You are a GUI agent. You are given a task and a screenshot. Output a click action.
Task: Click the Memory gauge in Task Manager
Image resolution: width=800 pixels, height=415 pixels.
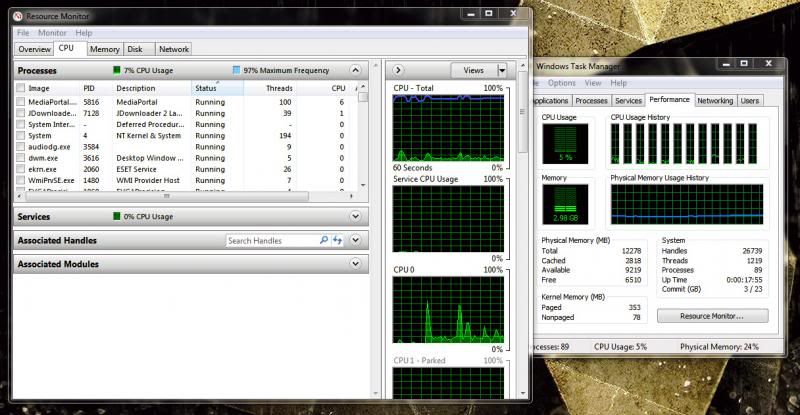tap(565, 205)
